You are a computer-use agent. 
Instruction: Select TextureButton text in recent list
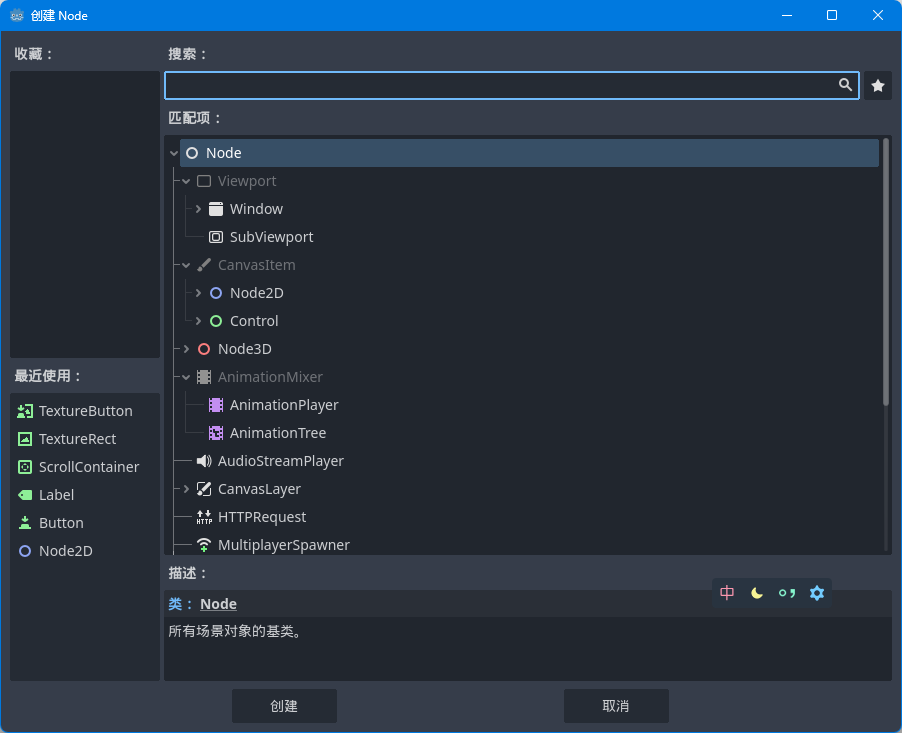(x=86, y=411)
